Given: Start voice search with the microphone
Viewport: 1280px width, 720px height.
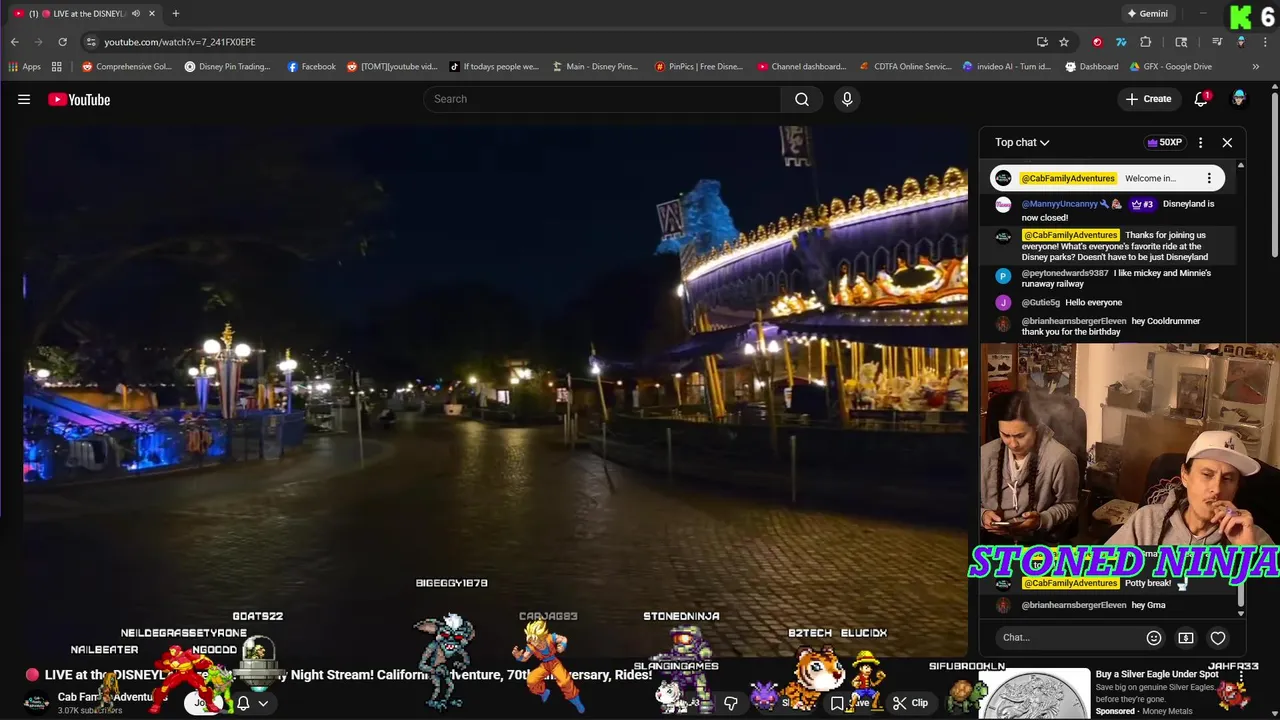Looking at the screenshot, I should [847, 99].
